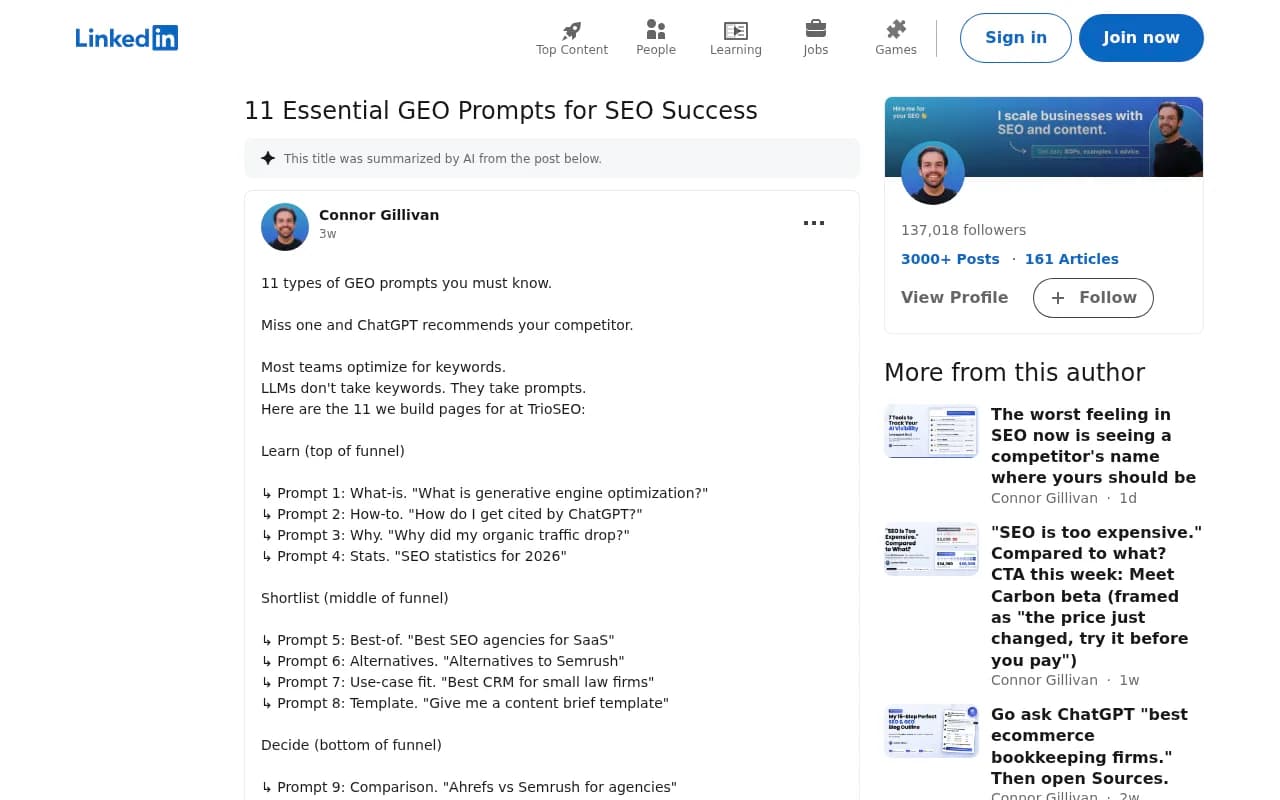Open the Games puzzle piece icon
The width and height of the screenshot is (1280, 800).
click(896, 29)
